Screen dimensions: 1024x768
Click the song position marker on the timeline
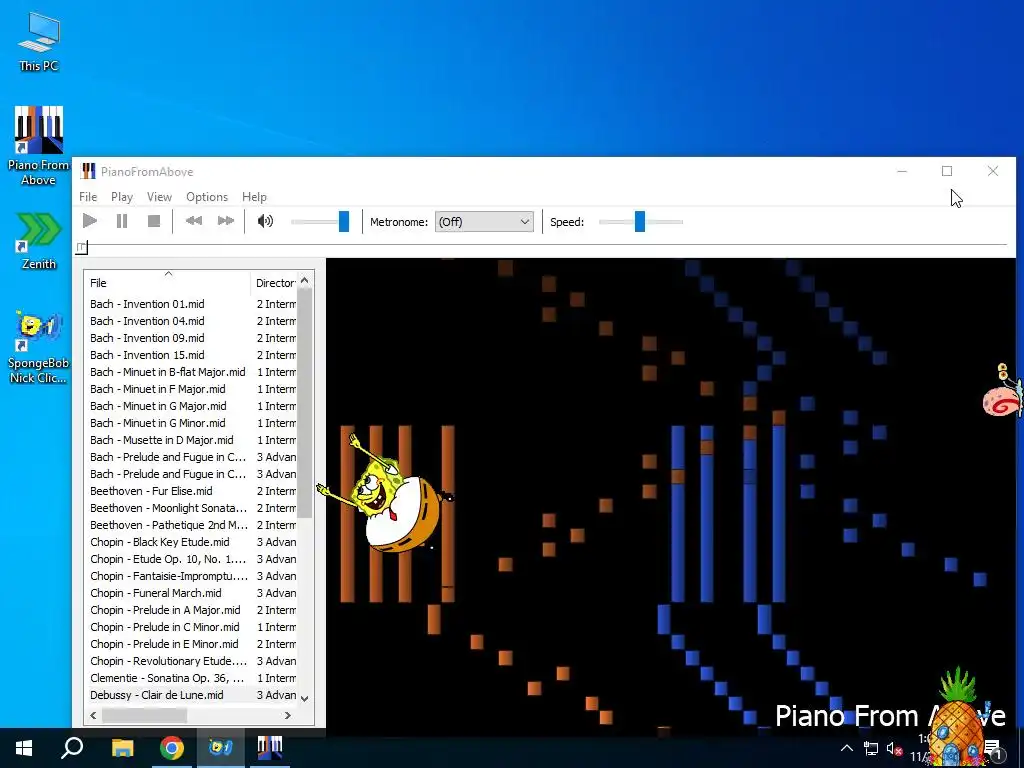point(81,248)
